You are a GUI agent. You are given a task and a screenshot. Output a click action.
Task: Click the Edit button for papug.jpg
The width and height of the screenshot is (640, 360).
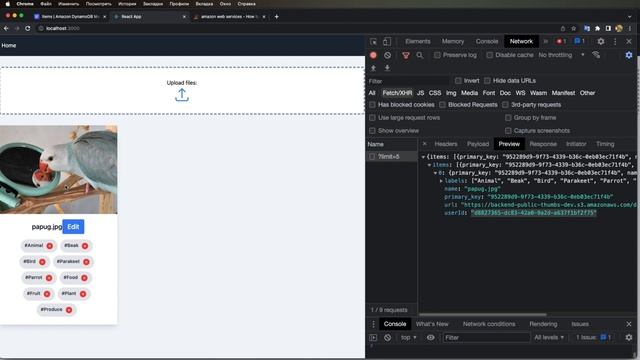73,227
